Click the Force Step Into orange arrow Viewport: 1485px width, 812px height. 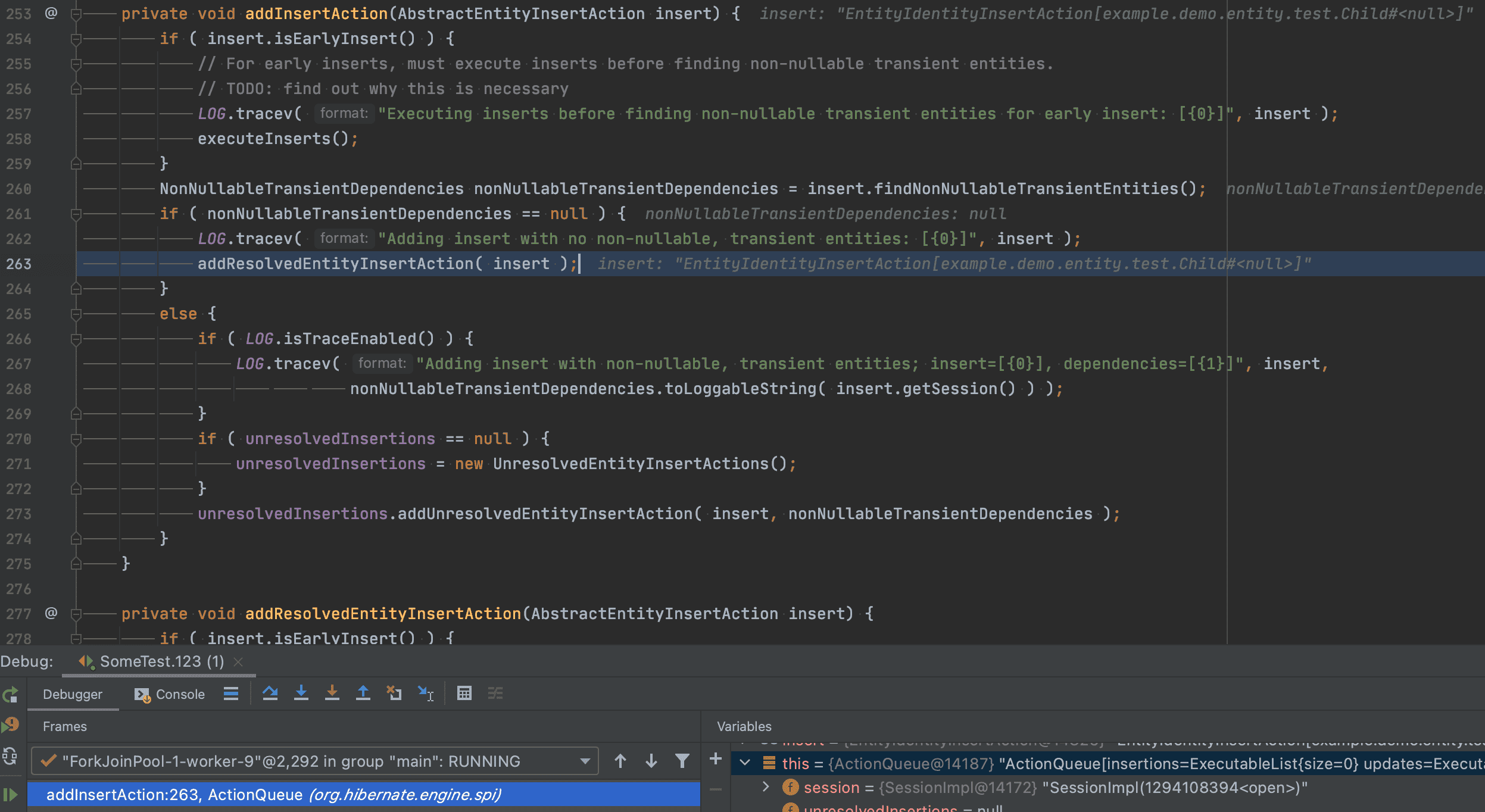click(x=332, y=694)
